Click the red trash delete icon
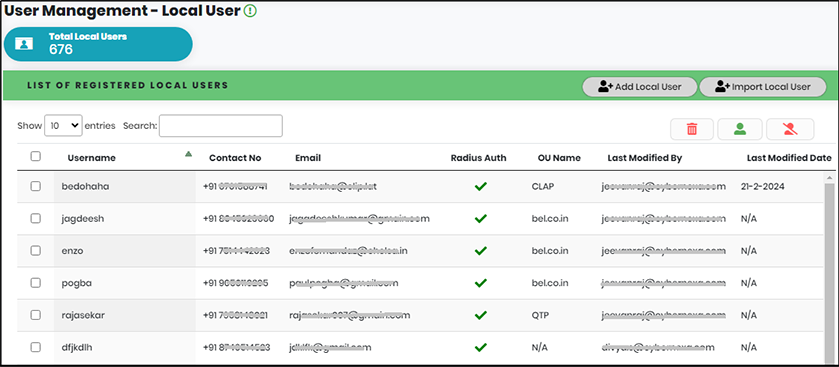The image size is (839, 367). 692,129
